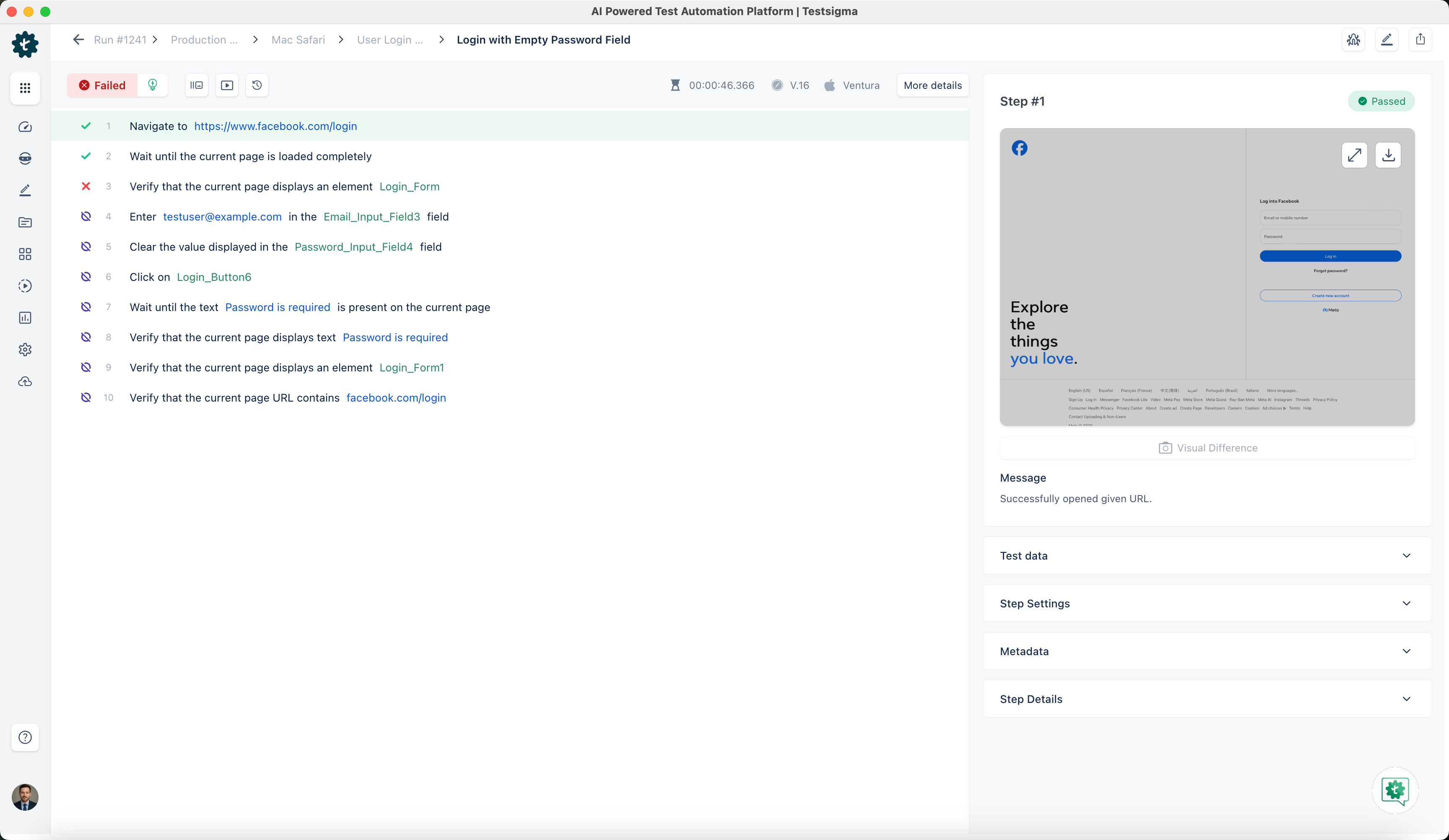1449x840 pixels.
Task: Click the Visual Difference button
Action: pos(1207,448)
